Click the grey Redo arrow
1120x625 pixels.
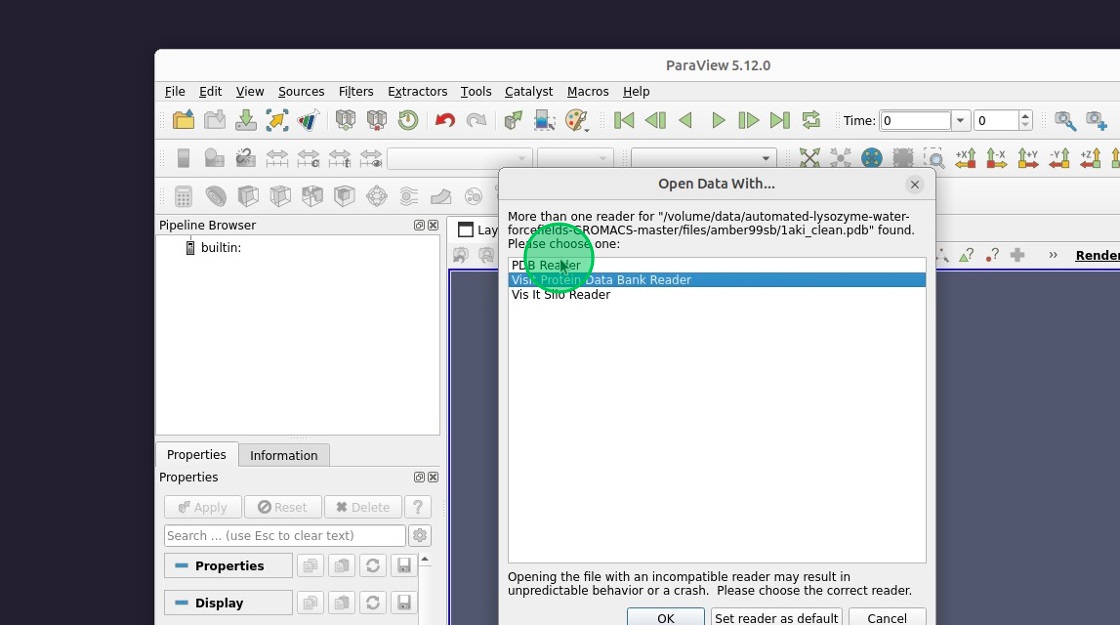[x=476, y=120]
